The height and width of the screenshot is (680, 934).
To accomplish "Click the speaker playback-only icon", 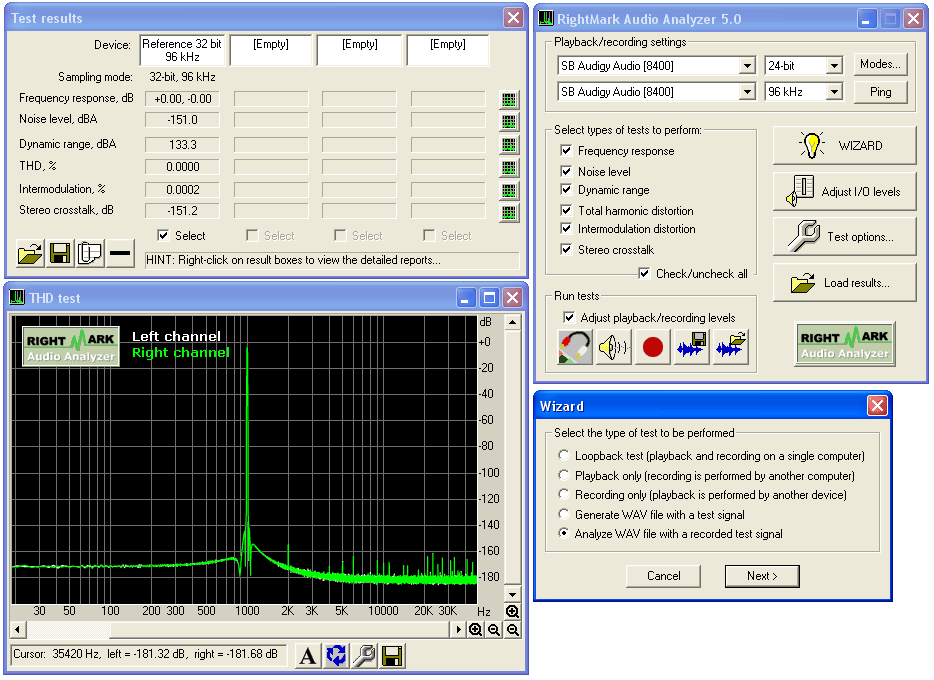I will point(614,347).
